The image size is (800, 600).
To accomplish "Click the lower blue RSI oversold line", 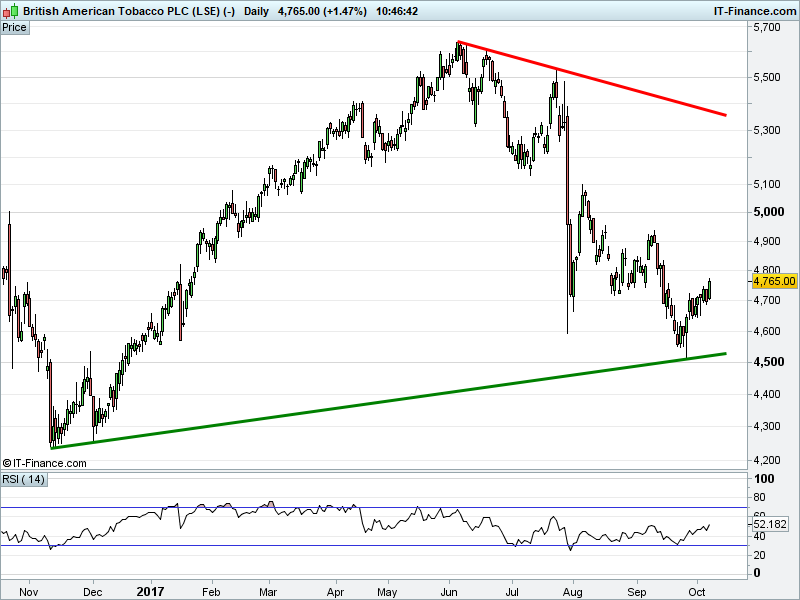I will tap(374, 546).
